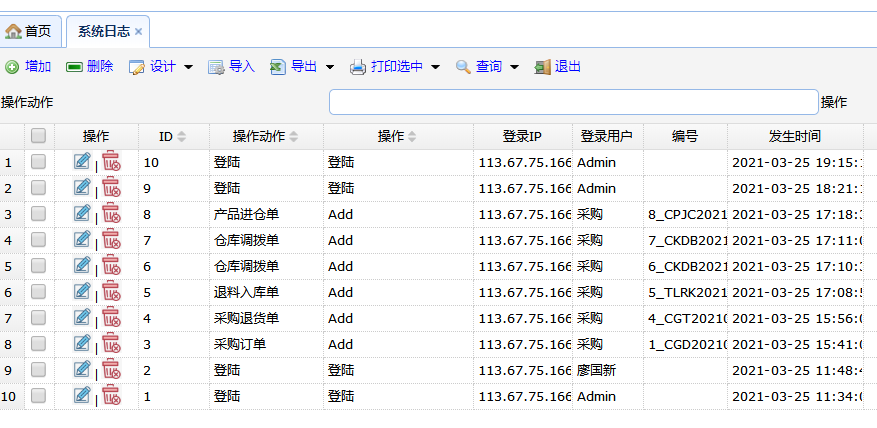The width and height of the screenshot is (877, 428).
Task: Expand the 设计 dropdown arrow
Action: pos(187,67)
